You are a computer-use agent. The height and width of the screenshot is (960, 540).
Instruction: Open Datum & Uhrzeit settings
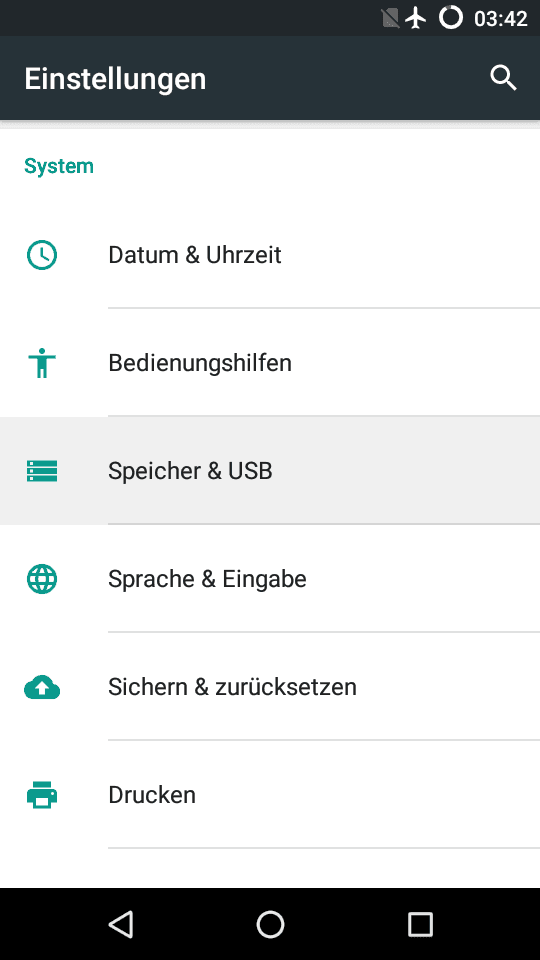coord(270,255)
